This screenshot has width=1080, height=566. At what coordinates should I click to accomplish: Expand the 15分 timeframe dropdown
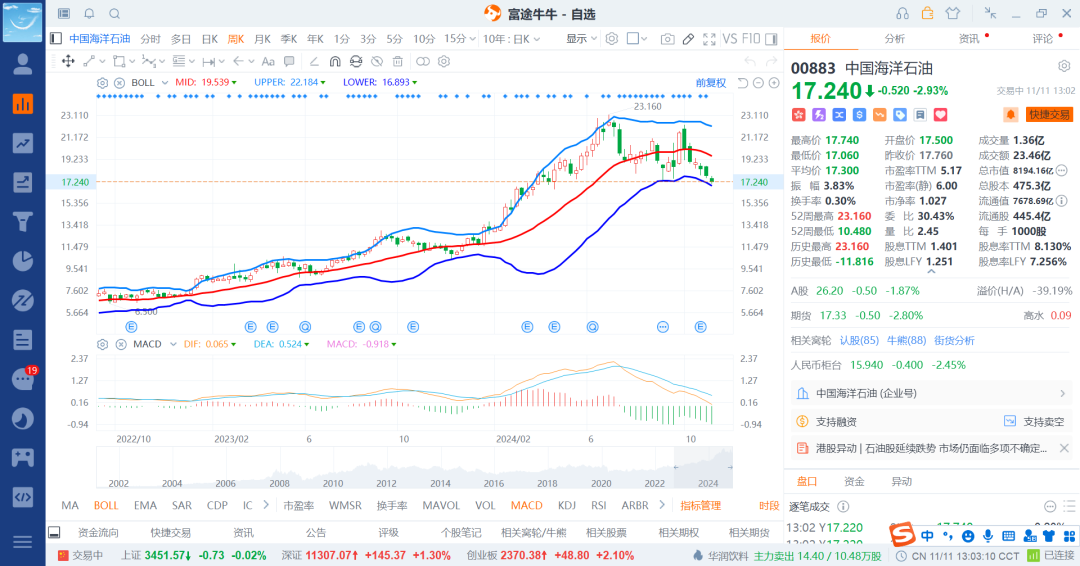(x=459, y=39)
